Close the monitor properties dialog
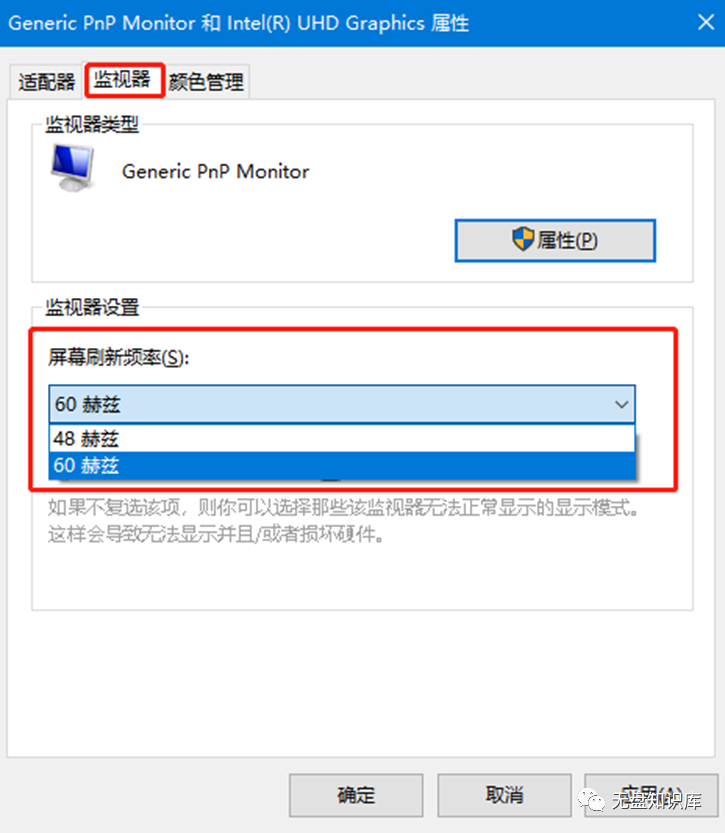Screen dimensions: 725x833 pyautogui.click(x=706, y=22)
